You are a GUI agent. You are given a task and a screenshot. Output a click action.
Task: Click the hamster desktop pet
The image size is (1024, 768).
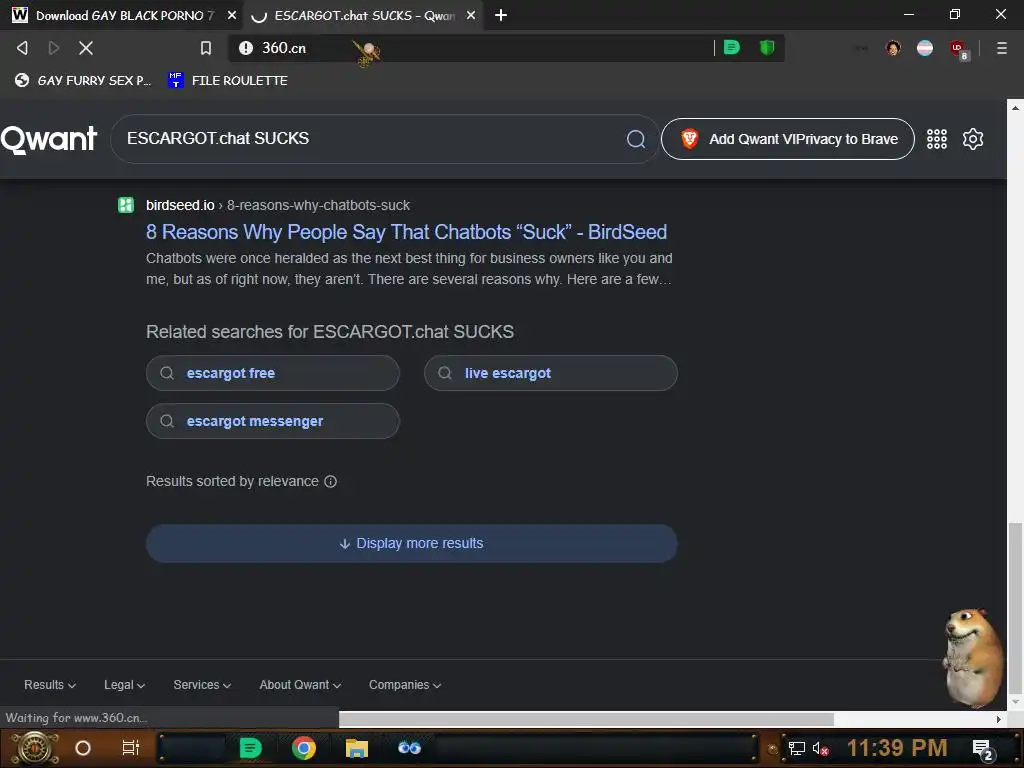[x=972, y=657]
